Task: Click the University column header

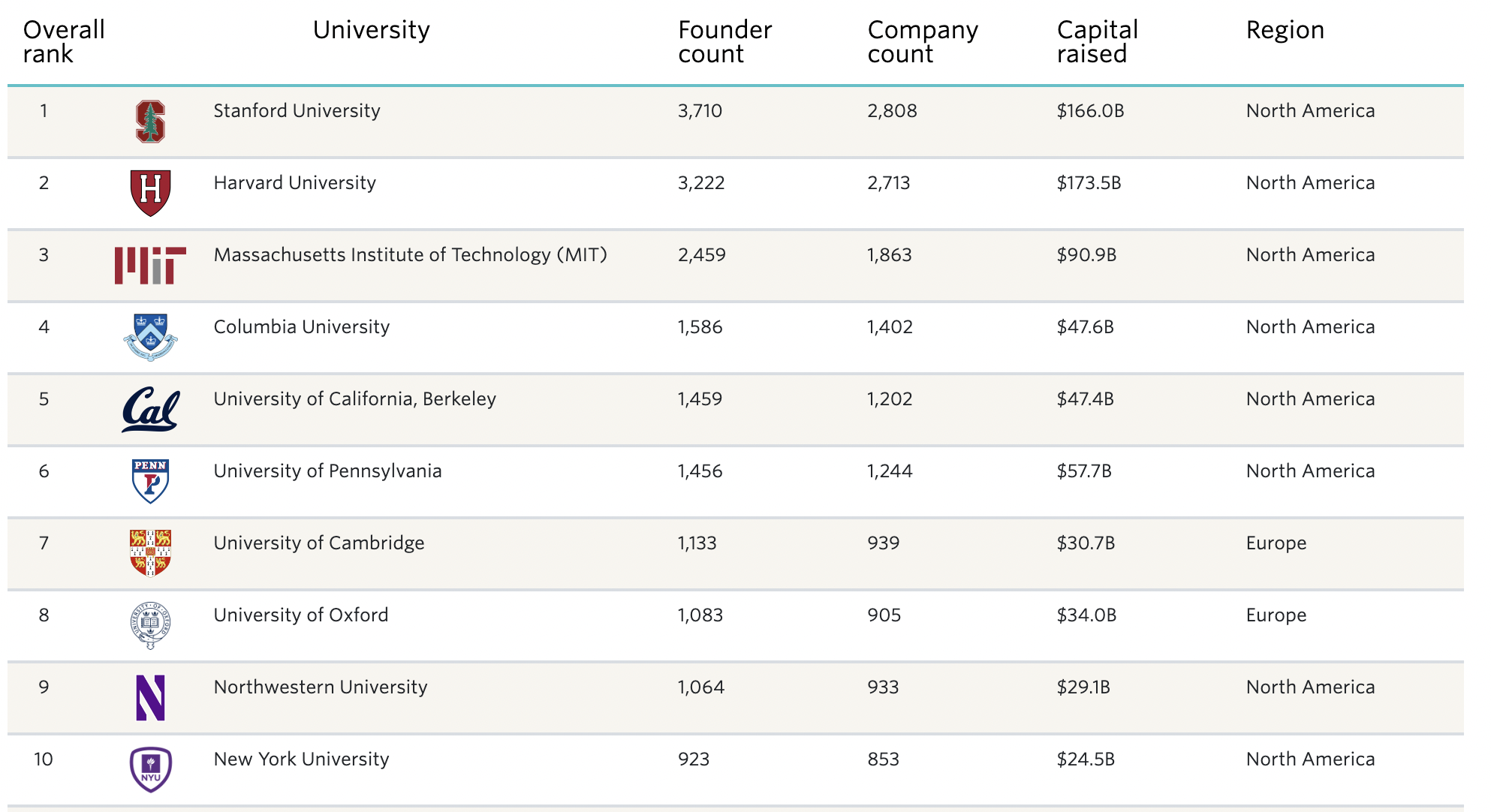Action: (x=371, y=30)
